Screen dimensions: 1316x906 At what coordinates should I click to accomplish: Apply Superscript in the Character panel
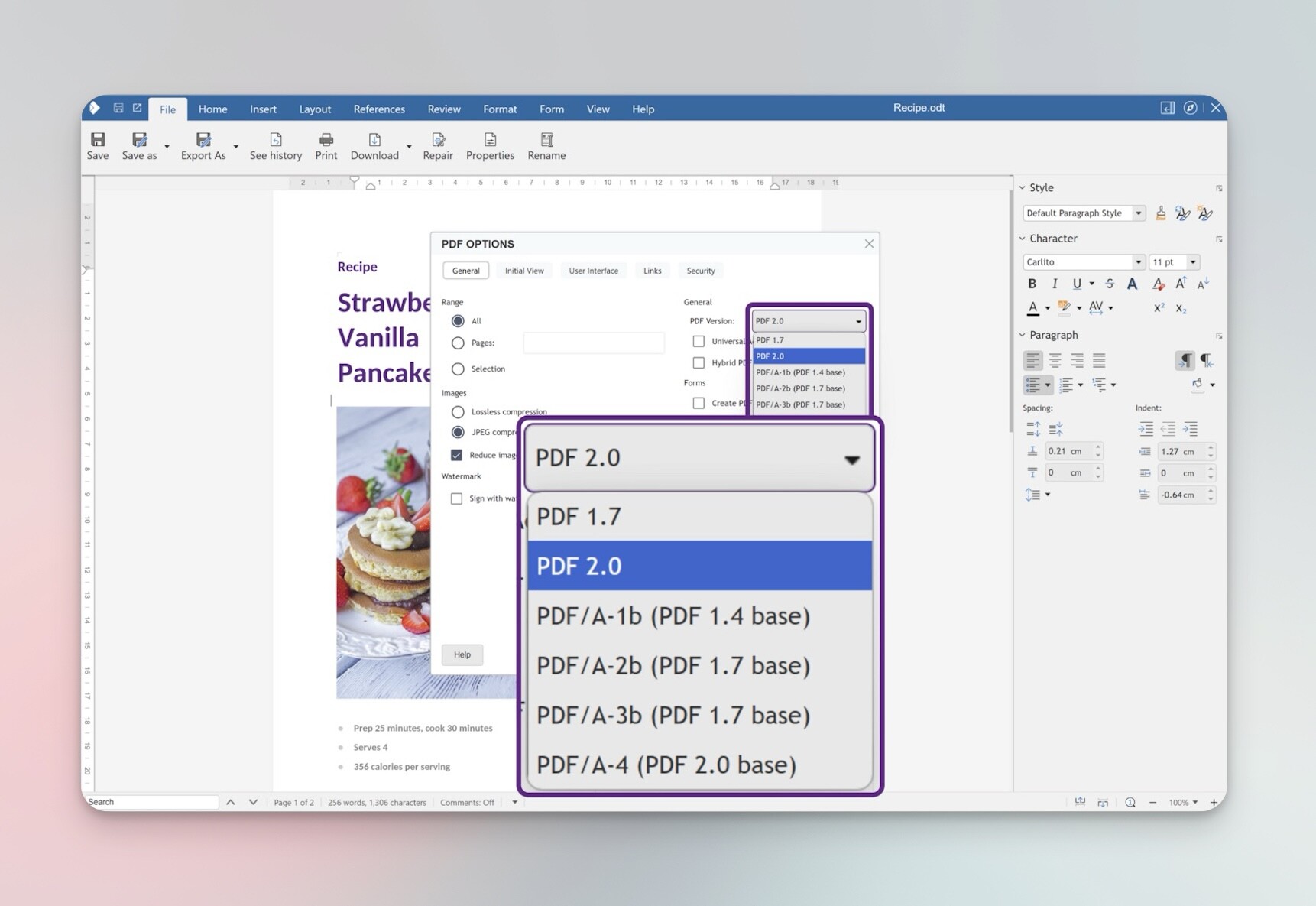tap(1160, 308)
